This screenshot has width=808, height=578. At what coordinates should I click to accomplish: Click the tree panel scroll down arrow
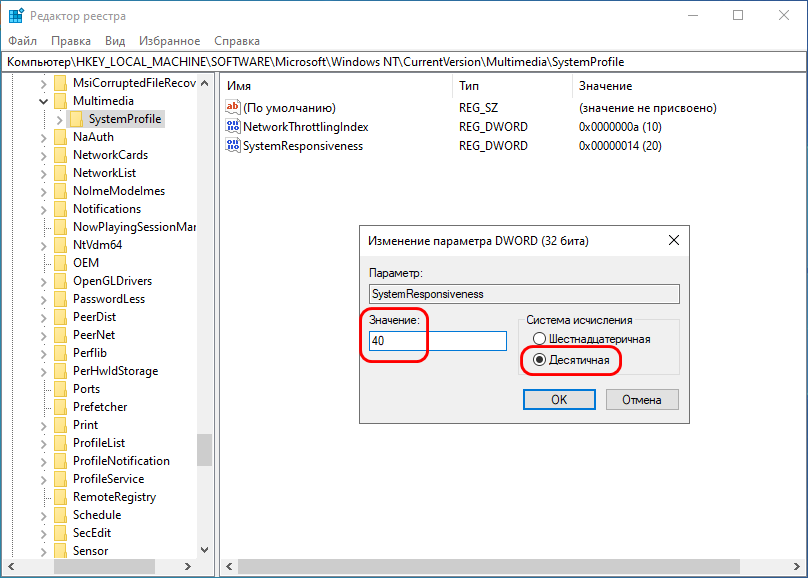point(204,550)
